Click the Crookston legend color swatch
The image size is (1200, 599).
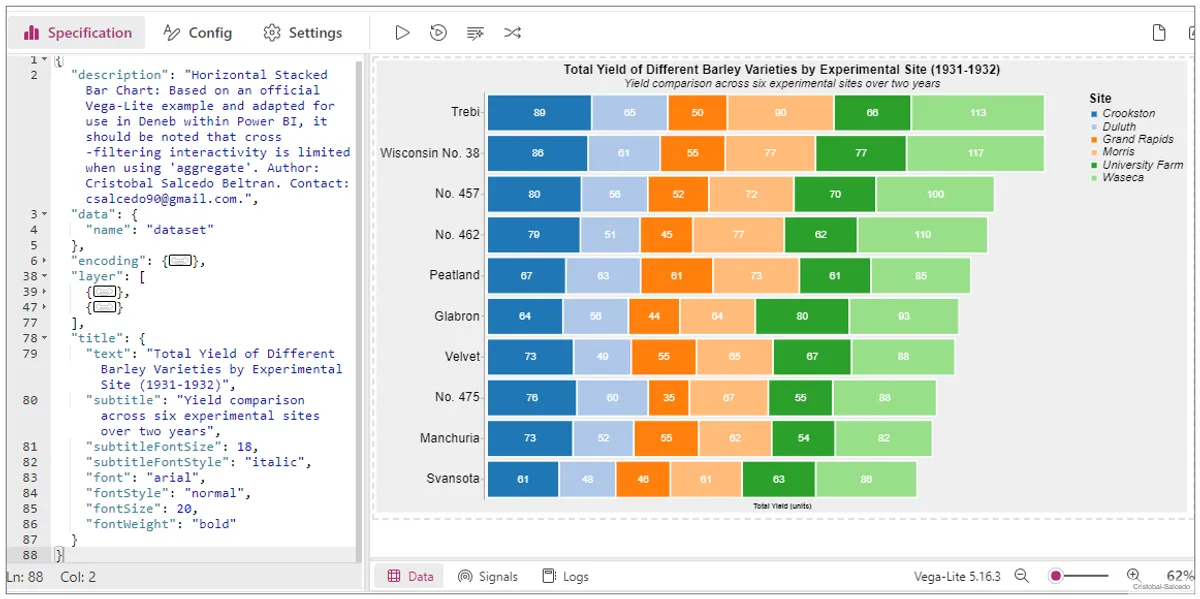1095,114
